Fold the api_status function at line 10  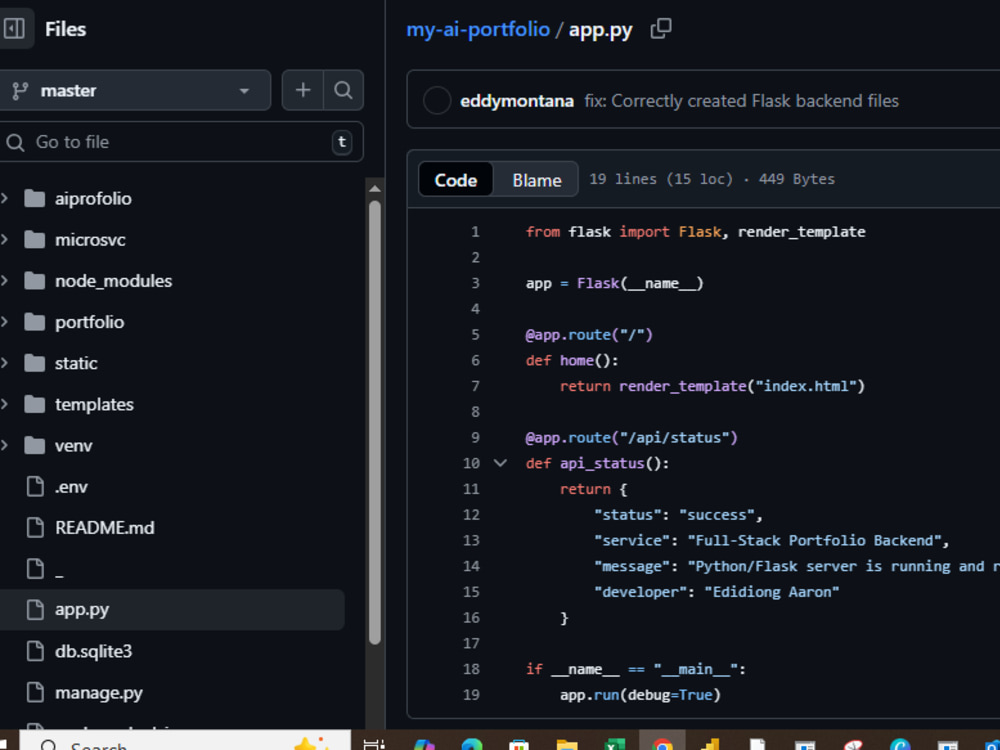pos(501,463)
